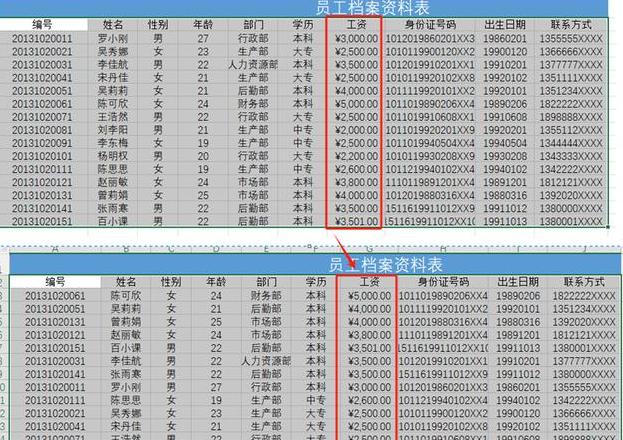Select 吴秀娜 name cell in upper table
Image resolution: width=623 pixels, height=440 pixels.
pyautogui.click(x=112, y=52)
